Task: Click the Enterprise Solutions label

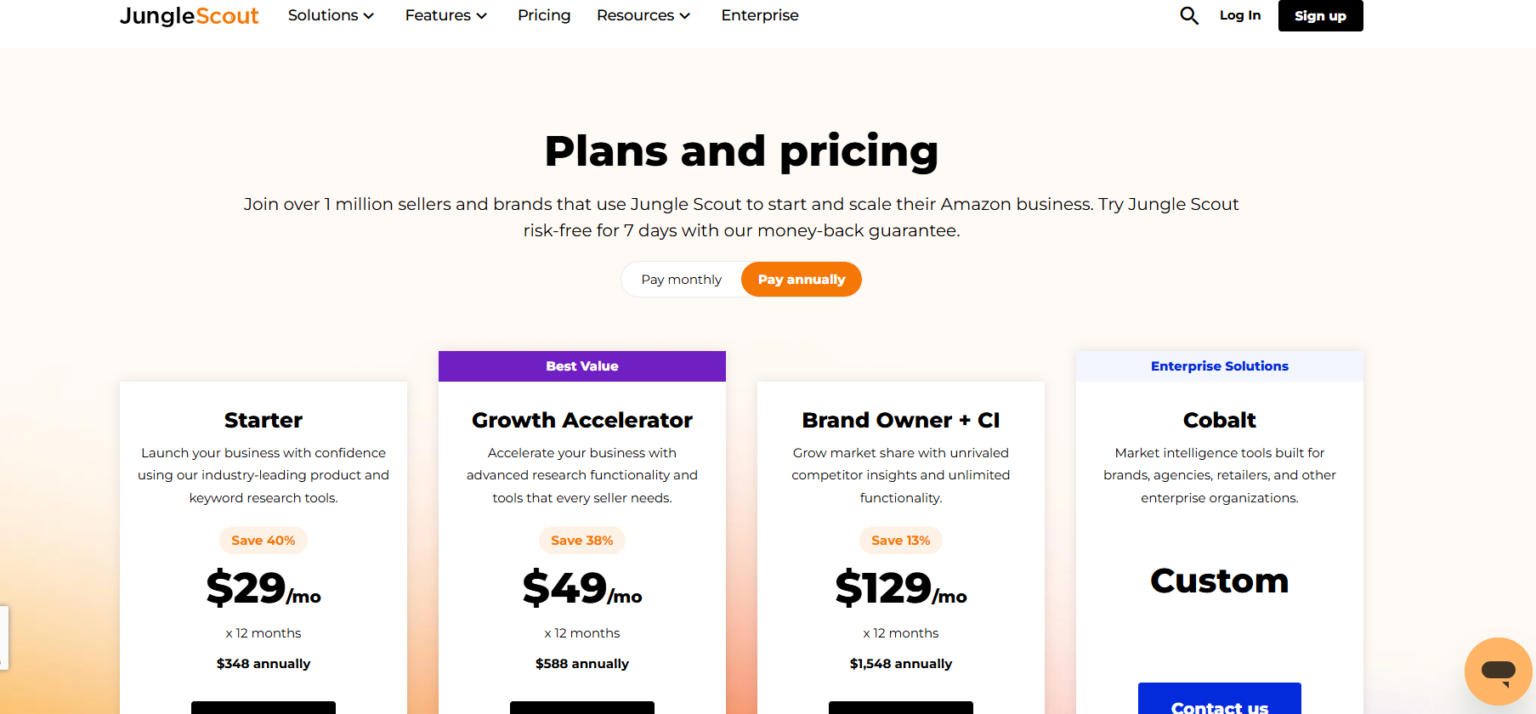Action: 1219,366
